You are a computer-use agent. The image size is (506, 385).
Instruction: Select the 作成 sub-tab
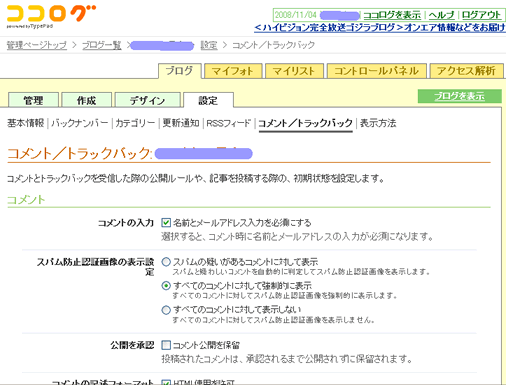pos(87,100)
